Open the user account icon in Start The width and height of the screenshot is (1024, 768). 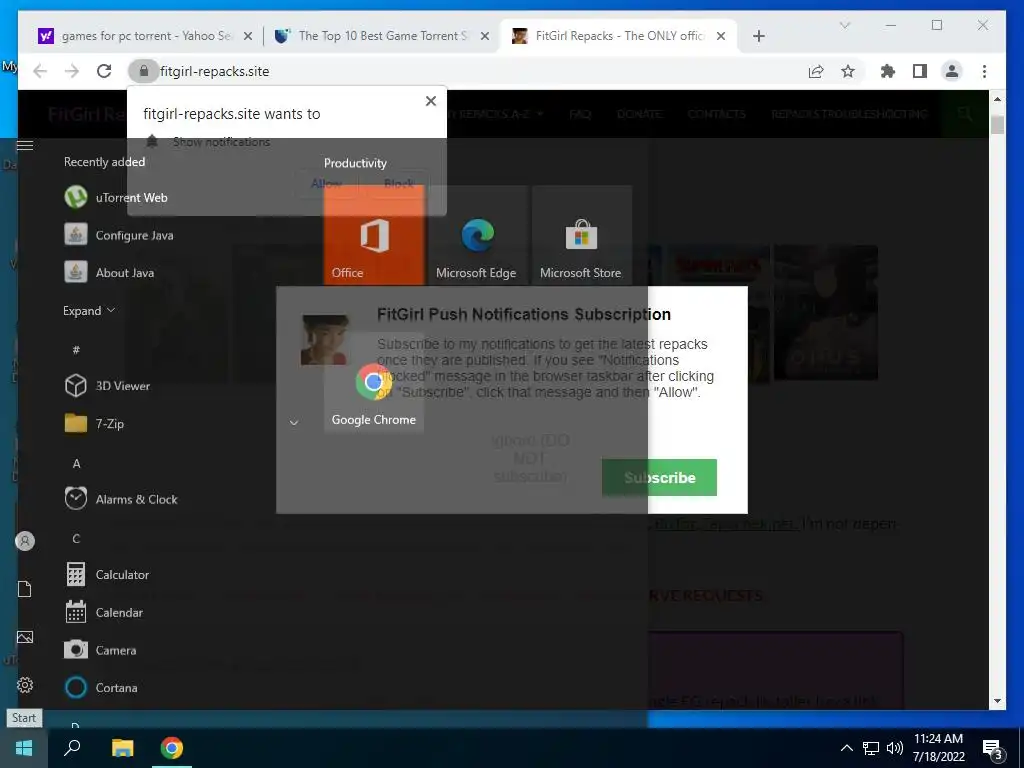pyautogui.click(x=25, y=541)
